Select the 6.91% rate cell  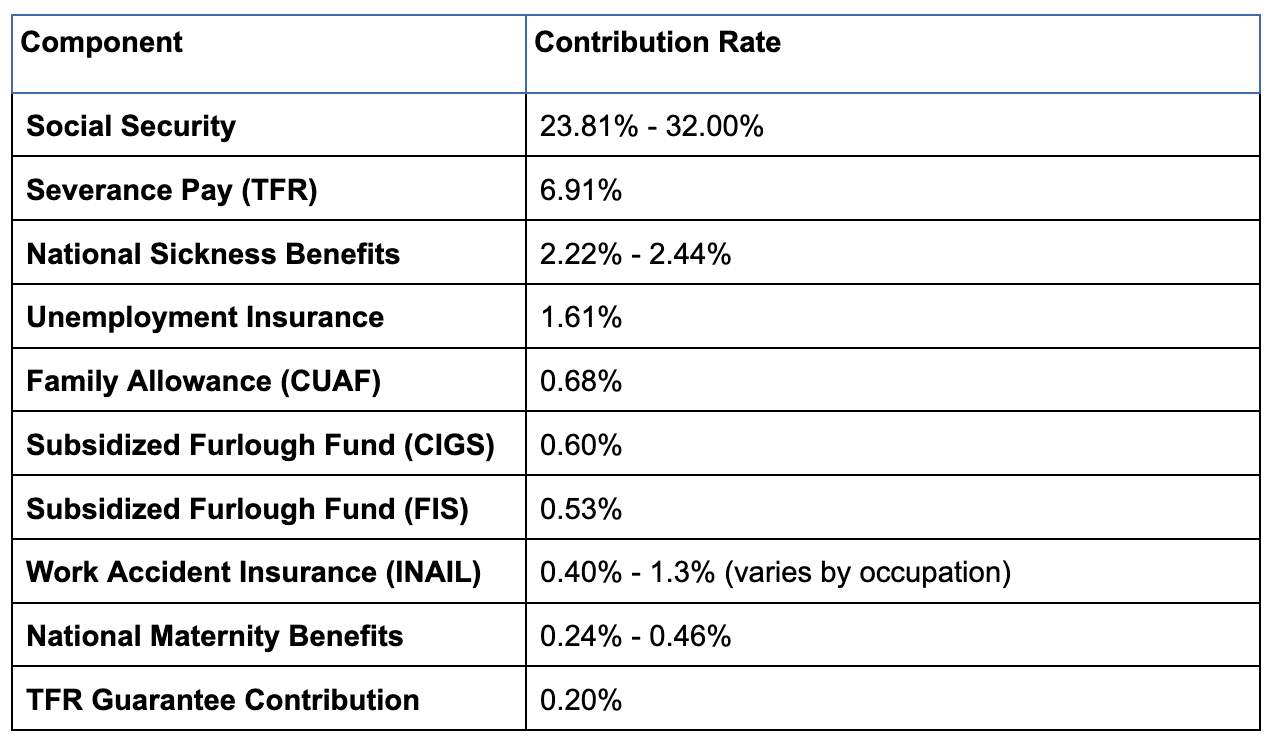[x=581, y=190]
